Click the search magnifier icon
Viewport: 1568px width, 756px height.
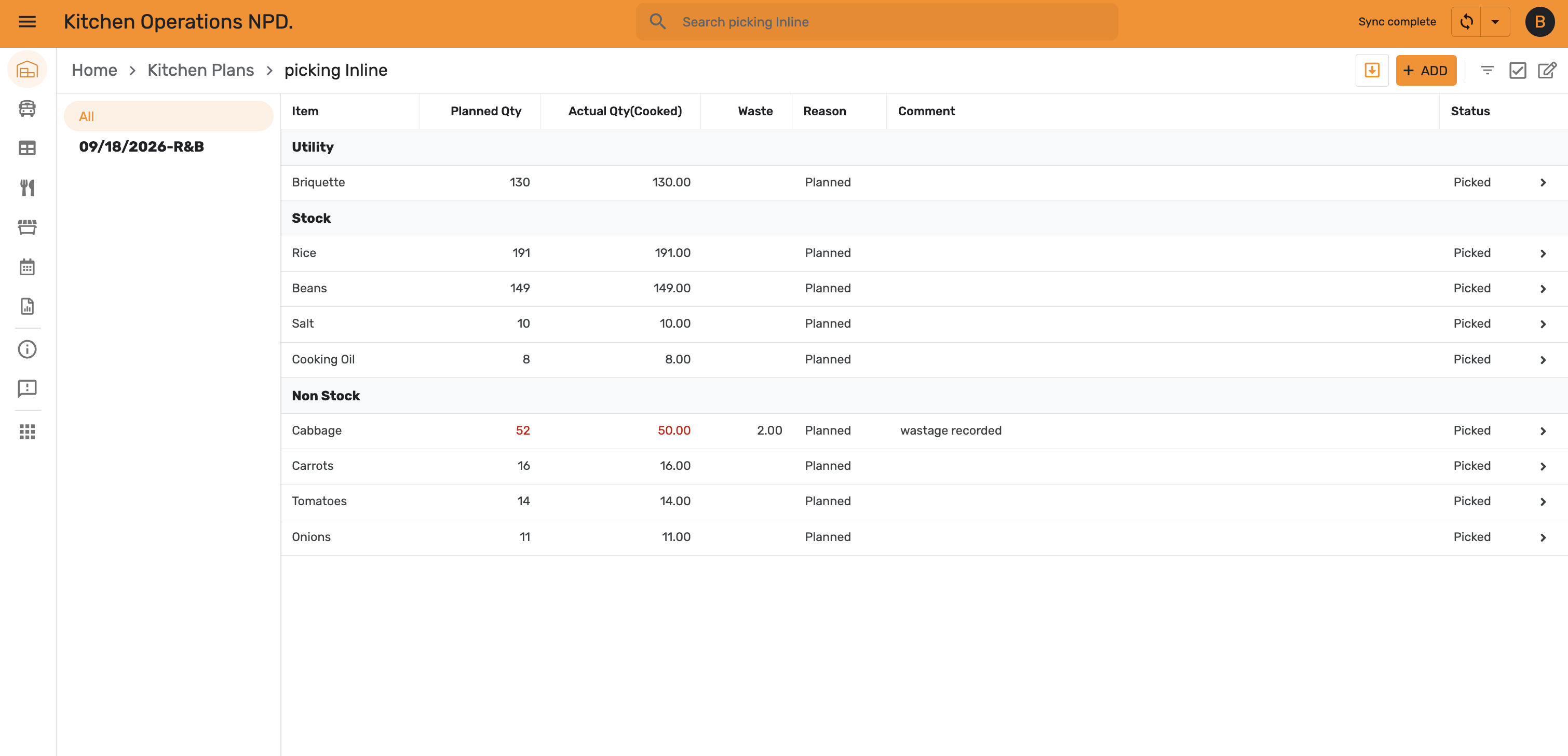coord(657,22)
